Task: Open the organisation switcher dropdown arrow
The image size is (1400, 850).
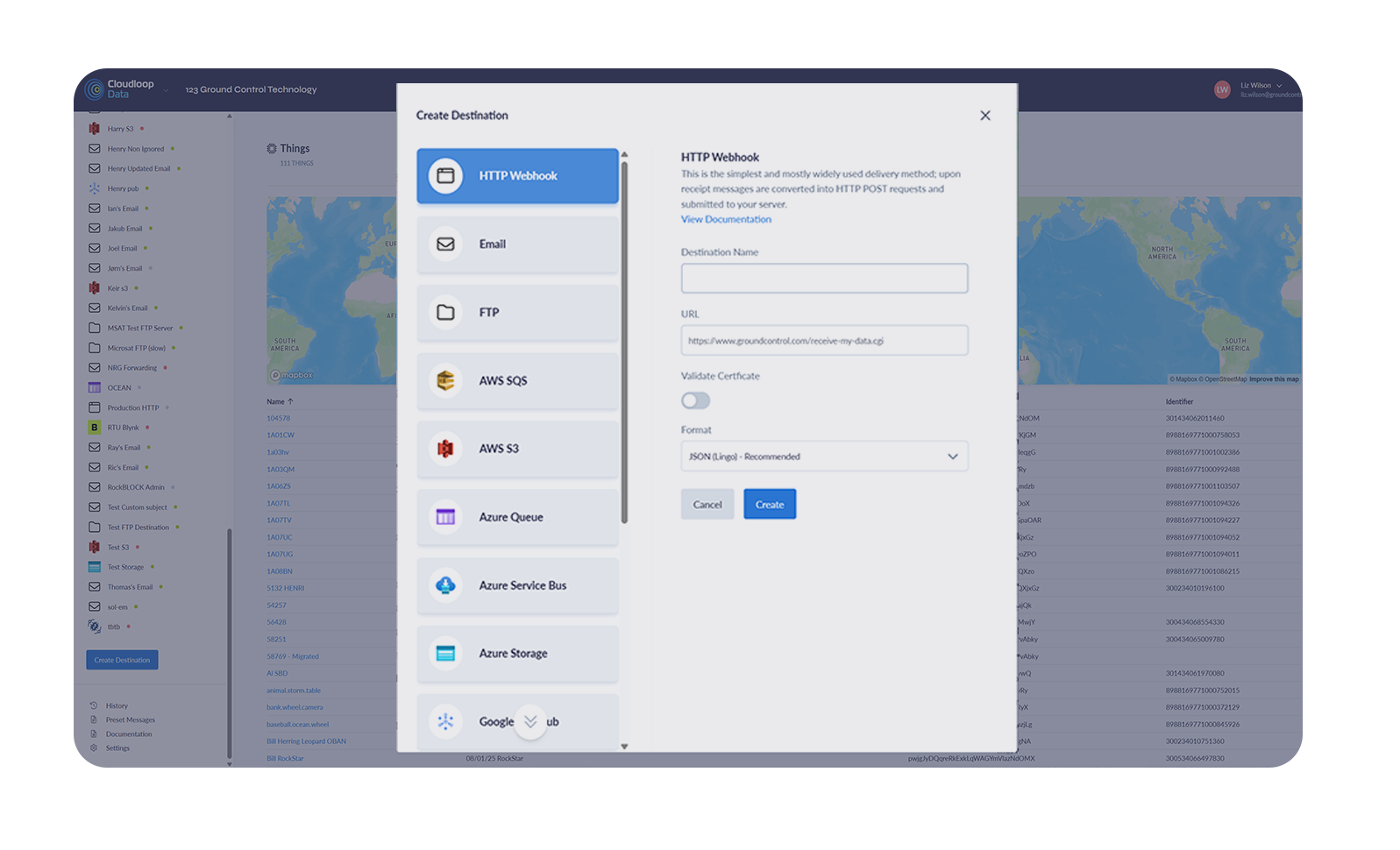Action: pyautogui.click(x=165, y=90)
